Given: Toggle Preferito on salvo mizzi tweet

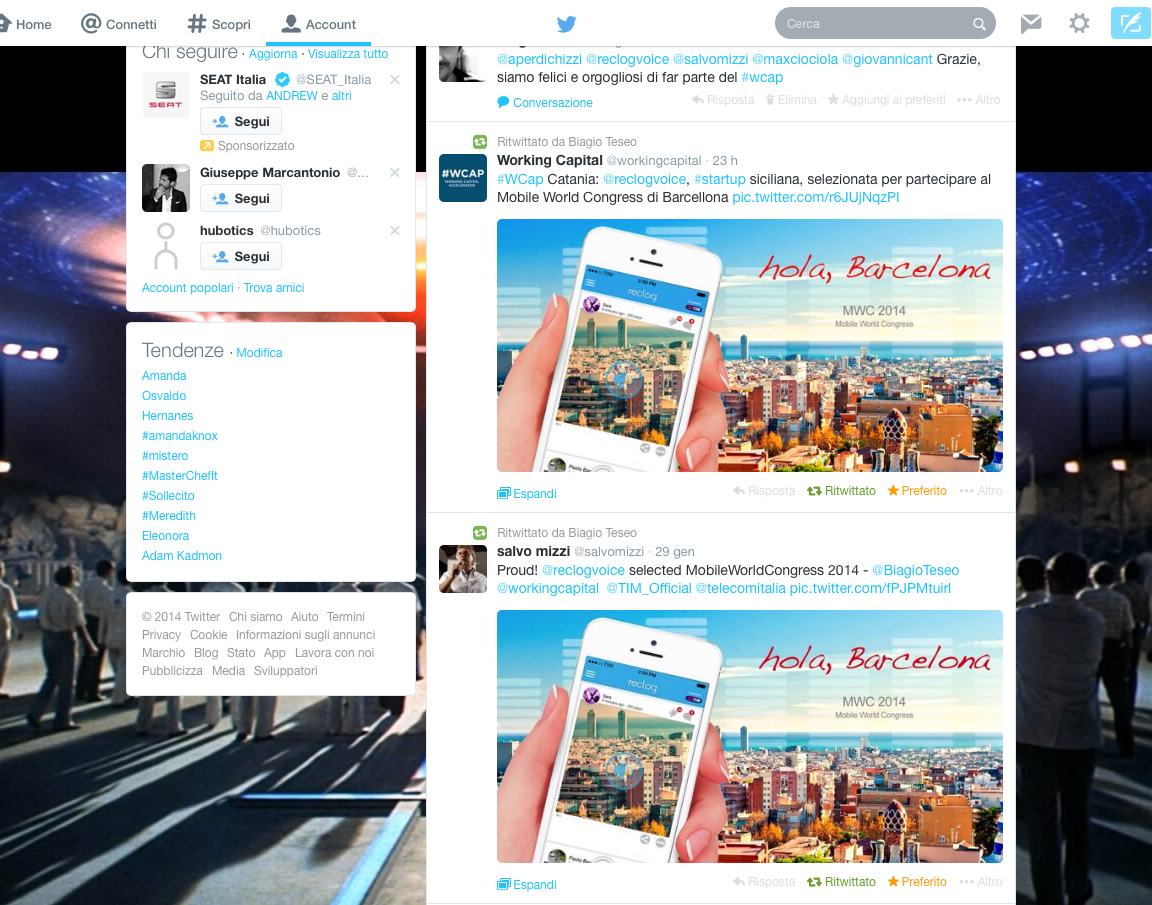Looking at the screenshot, I should tap(917, 881).
